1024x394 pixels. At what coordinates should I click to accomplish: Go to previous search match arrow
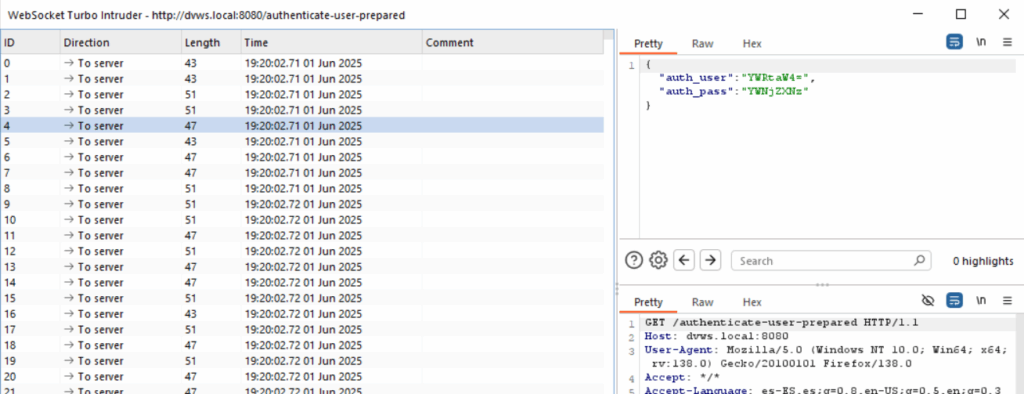(x=684, y=260)
